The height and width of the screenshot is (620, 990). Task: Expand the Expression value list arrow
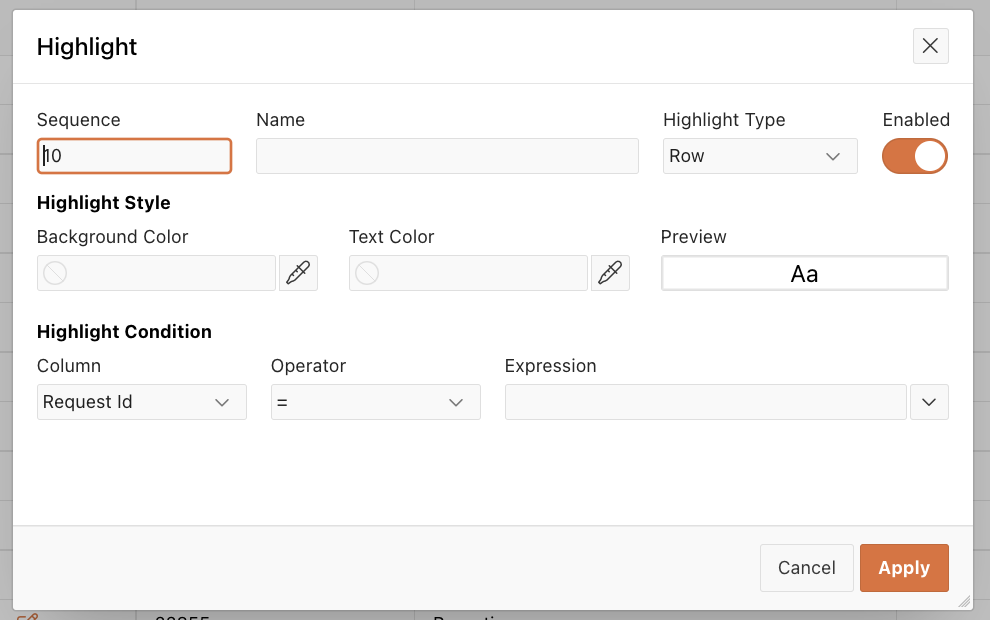(929, 402)
